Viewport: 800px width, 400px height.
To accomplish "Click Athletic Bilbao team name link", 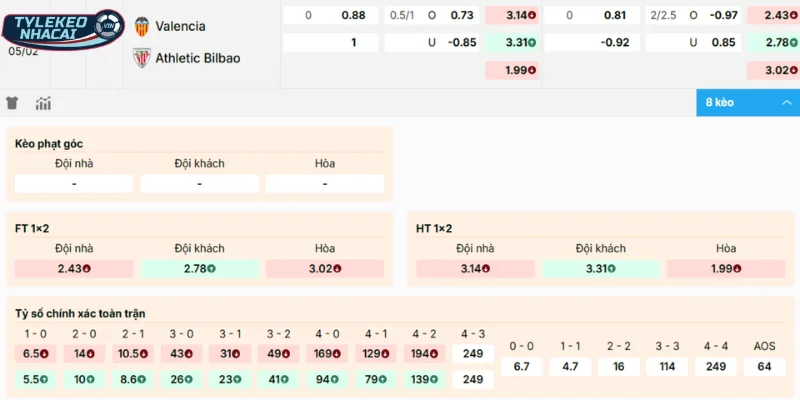I will click(198, 58).
